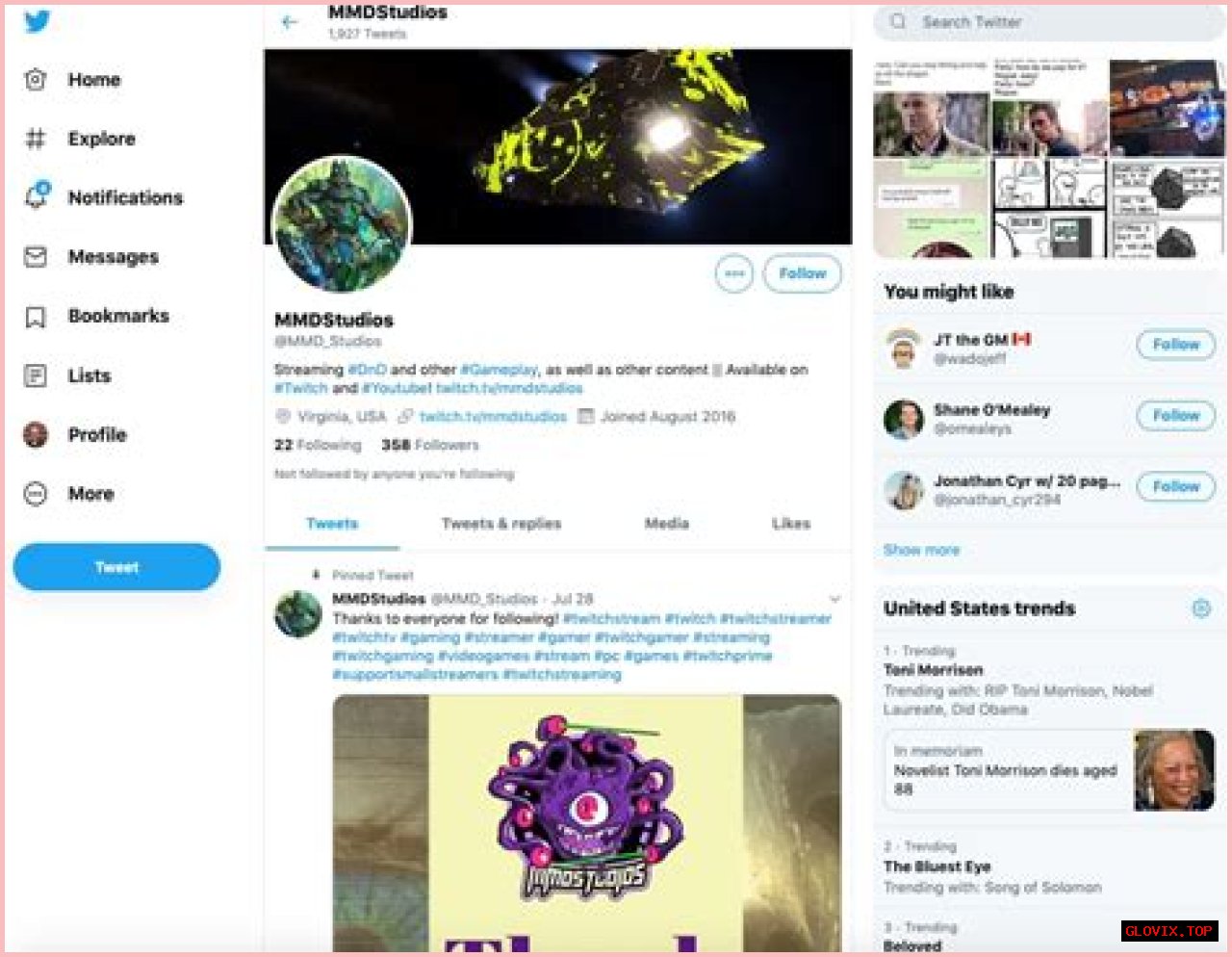Expand the pinned tweet chevron menu
Viewport: 1232px width, 957px height.
[834, 599]
